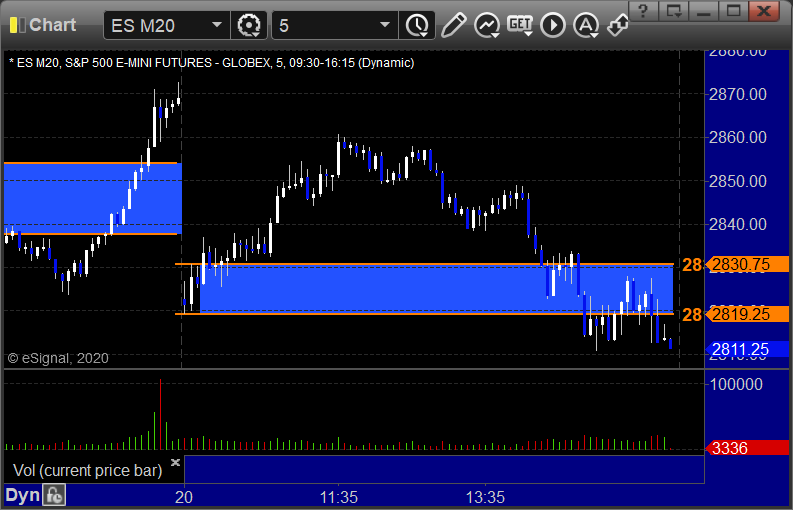Click the 11:35 time axis label
The image size is (793, 510).
click(x=338, y=497)
